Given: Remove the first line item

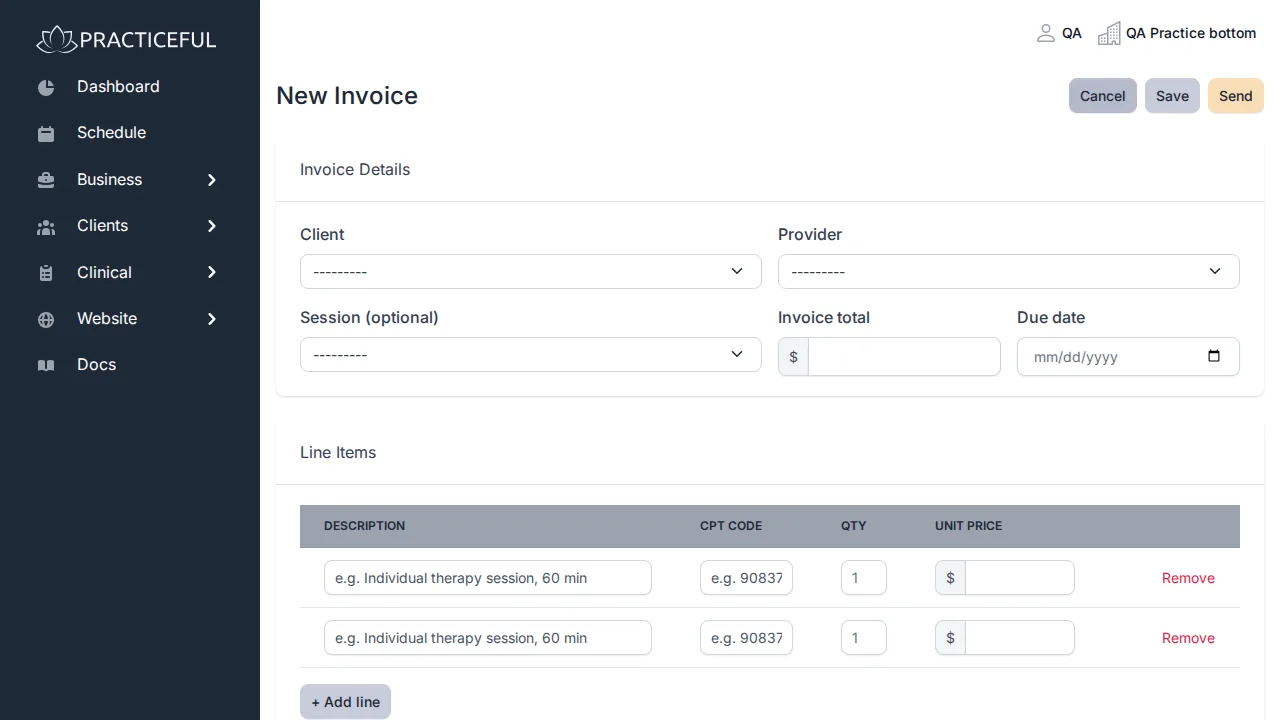Looking at the screenshot, I should point(1188,578).
